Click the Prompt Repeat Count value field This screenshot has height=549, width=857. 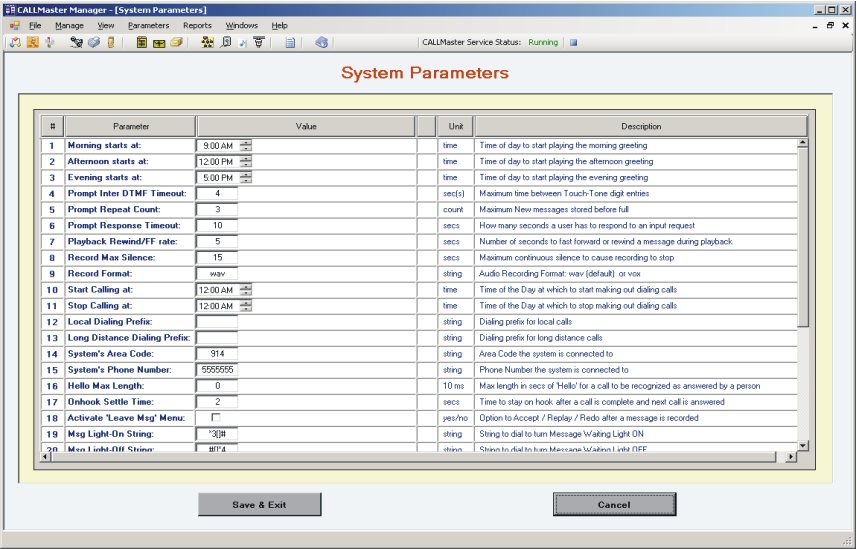(x=217, y=209)
